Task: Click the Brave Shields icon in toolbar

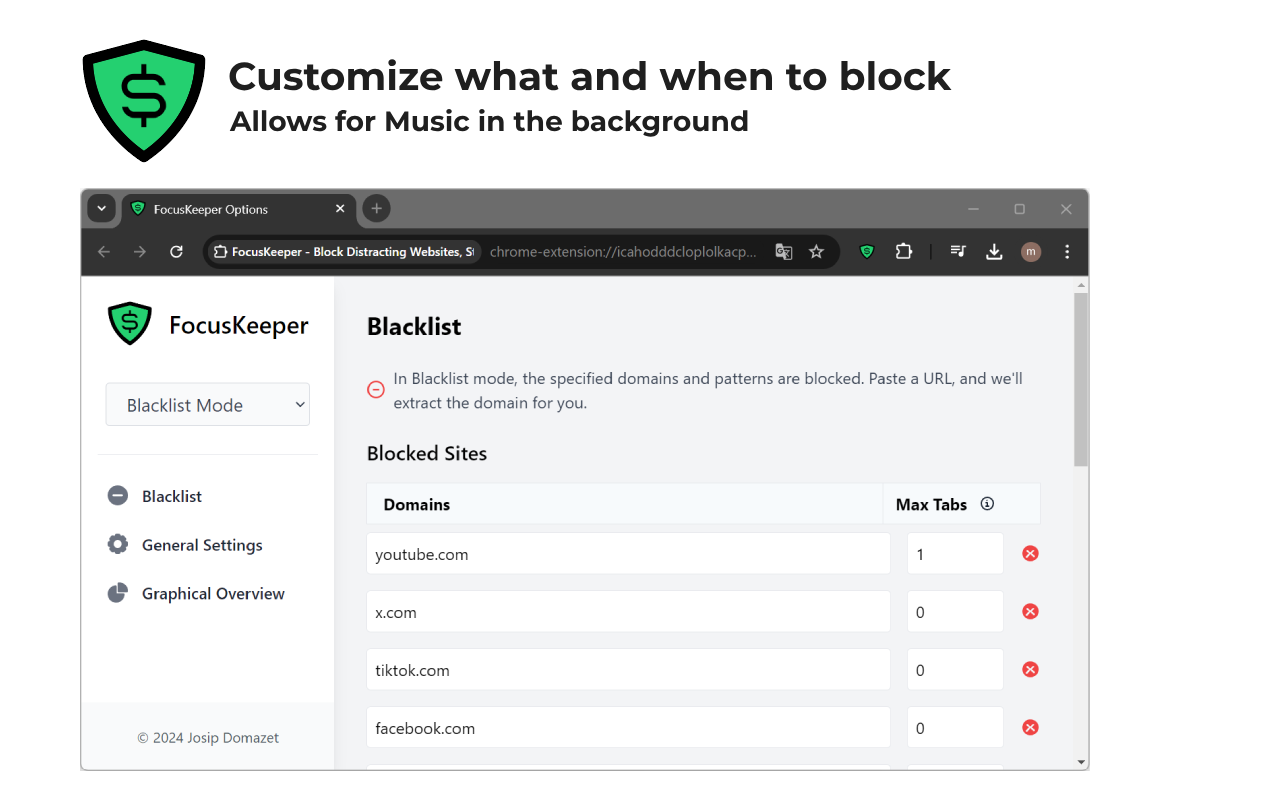Action: tap(866, 251)
